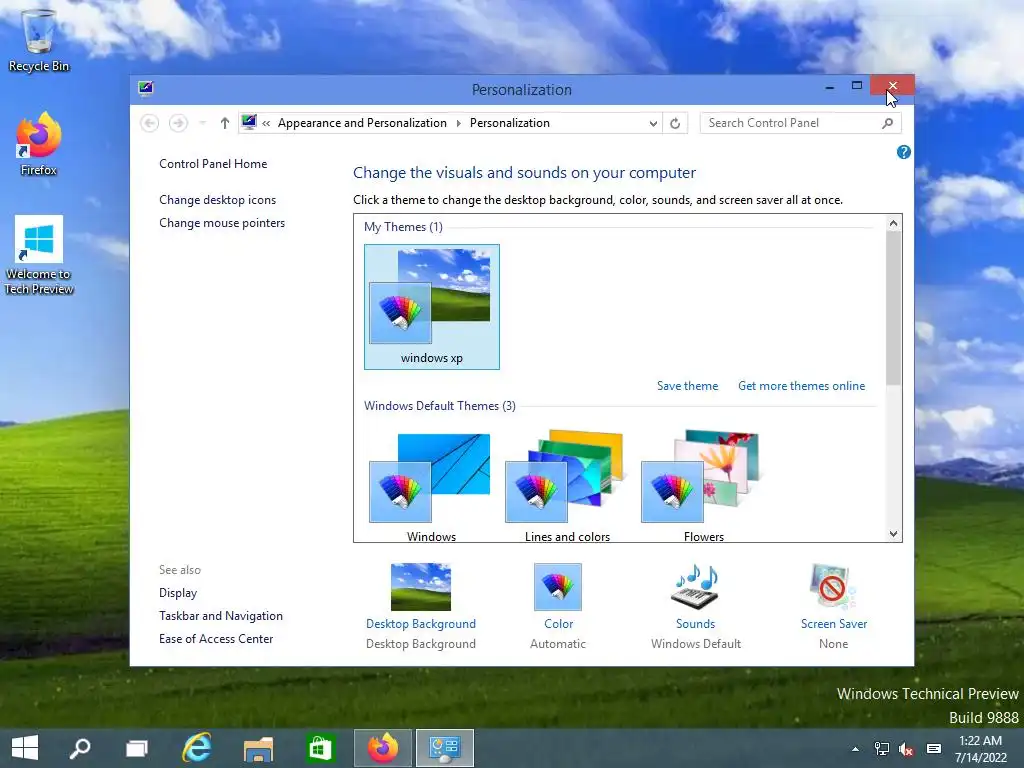
Task: Open help with the blue question mark
Action: [904, 152]
